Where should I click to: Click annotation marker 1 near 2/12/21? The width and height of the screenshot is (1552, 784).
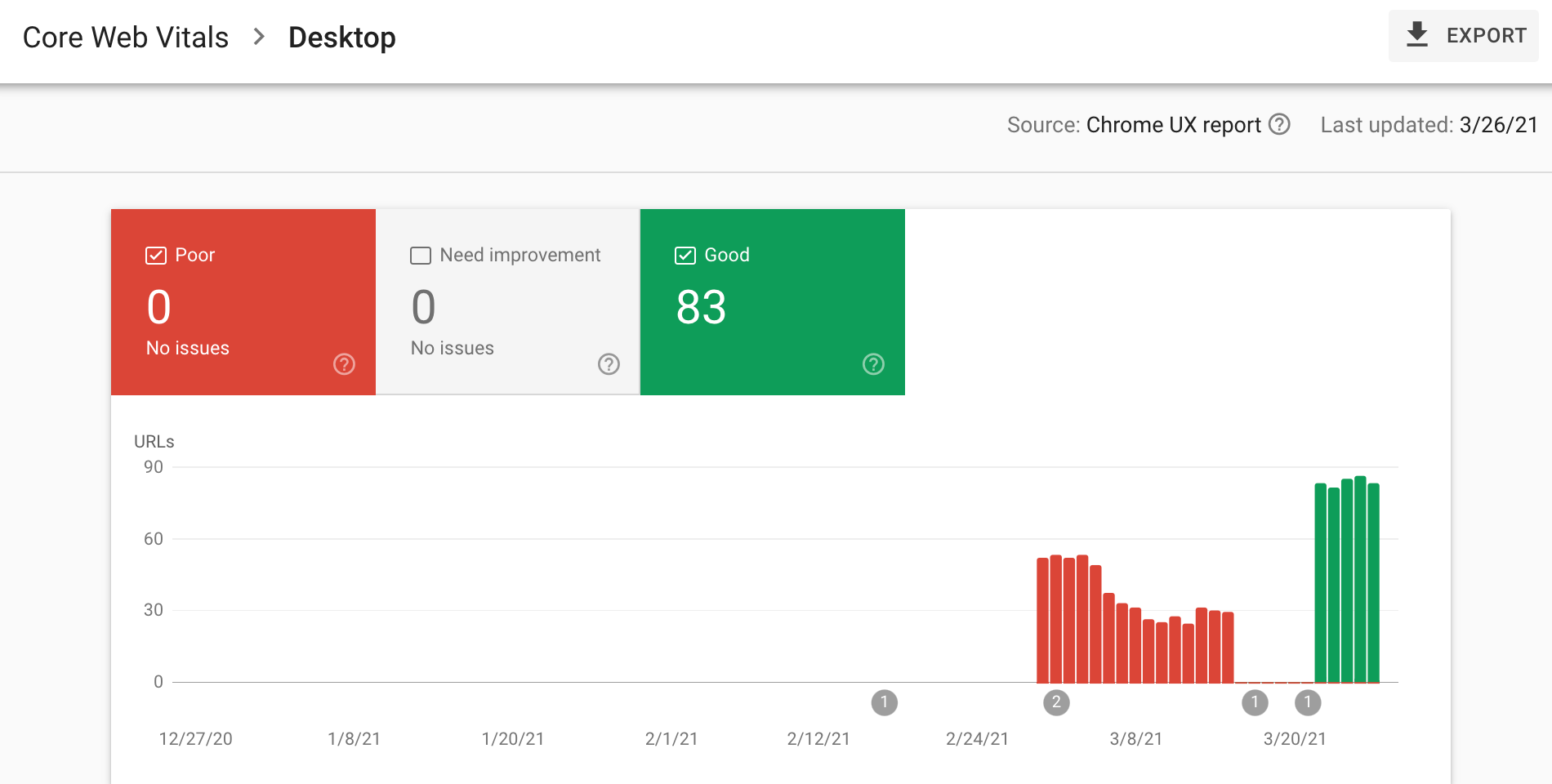coord(884,702)
